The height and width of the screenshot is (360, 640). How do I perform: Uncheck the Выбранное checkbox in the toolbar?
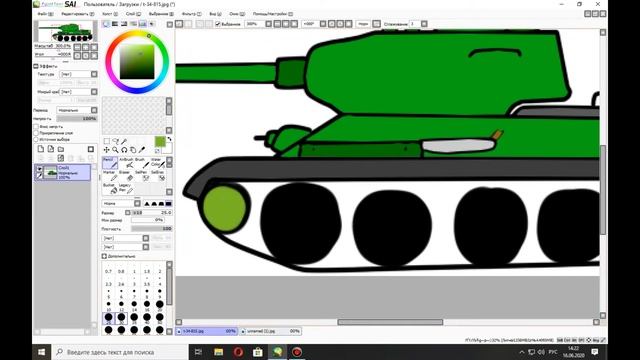218,24
